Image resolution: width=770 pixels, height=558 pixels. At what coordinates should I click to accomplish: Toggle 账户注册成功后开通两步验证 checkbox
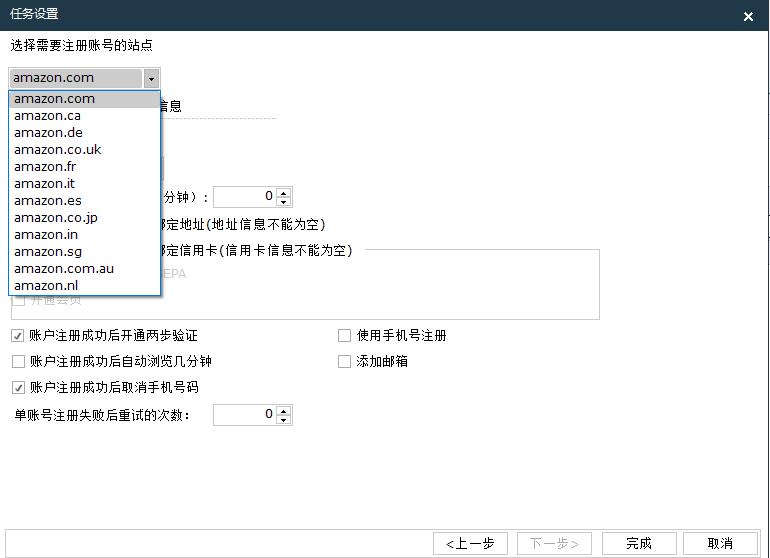pyautogui.click(x=18, y=336)
